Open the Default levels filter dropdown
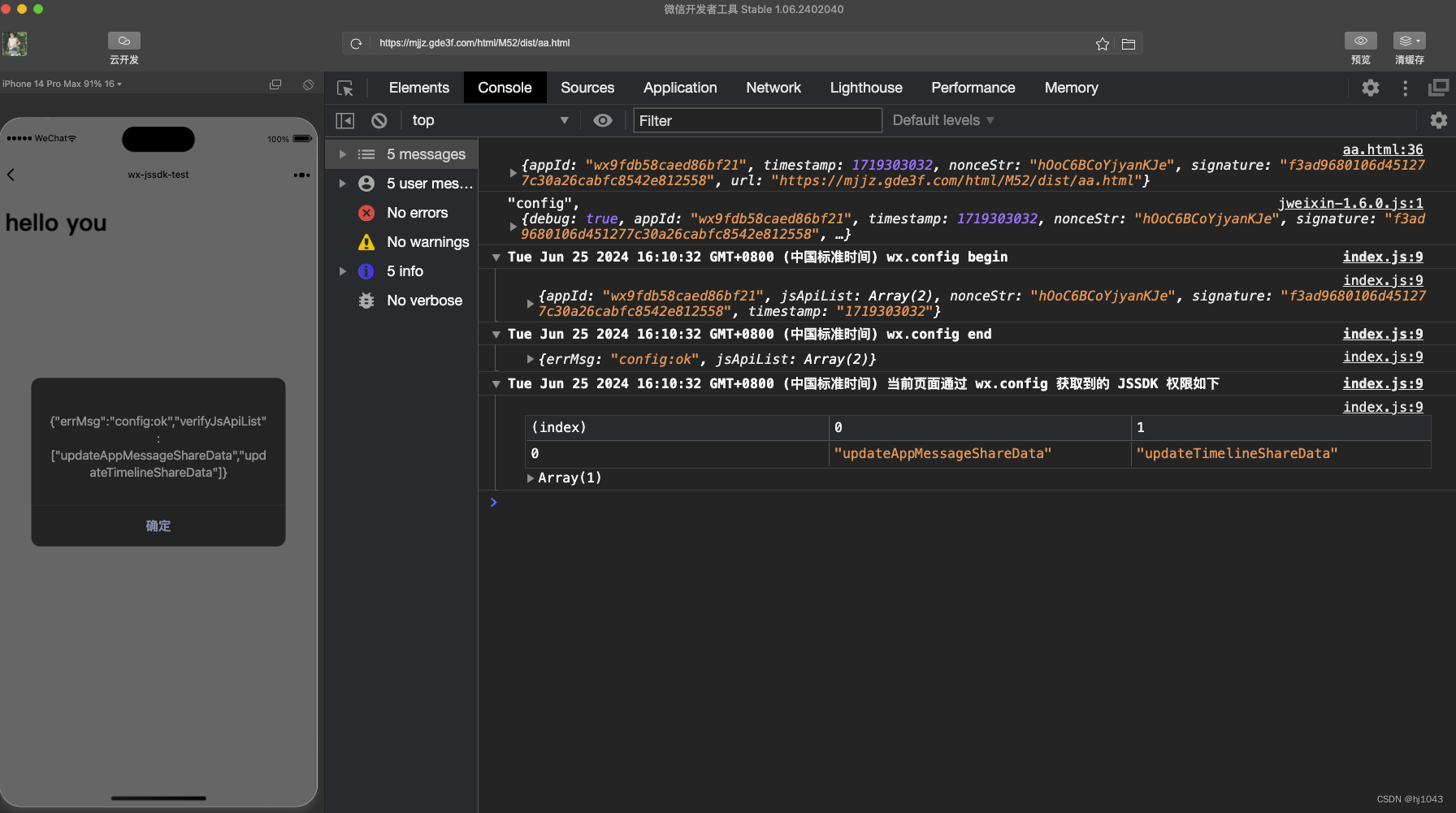The height and width of the screenshot is (813, 1456). tap(942, 119)
